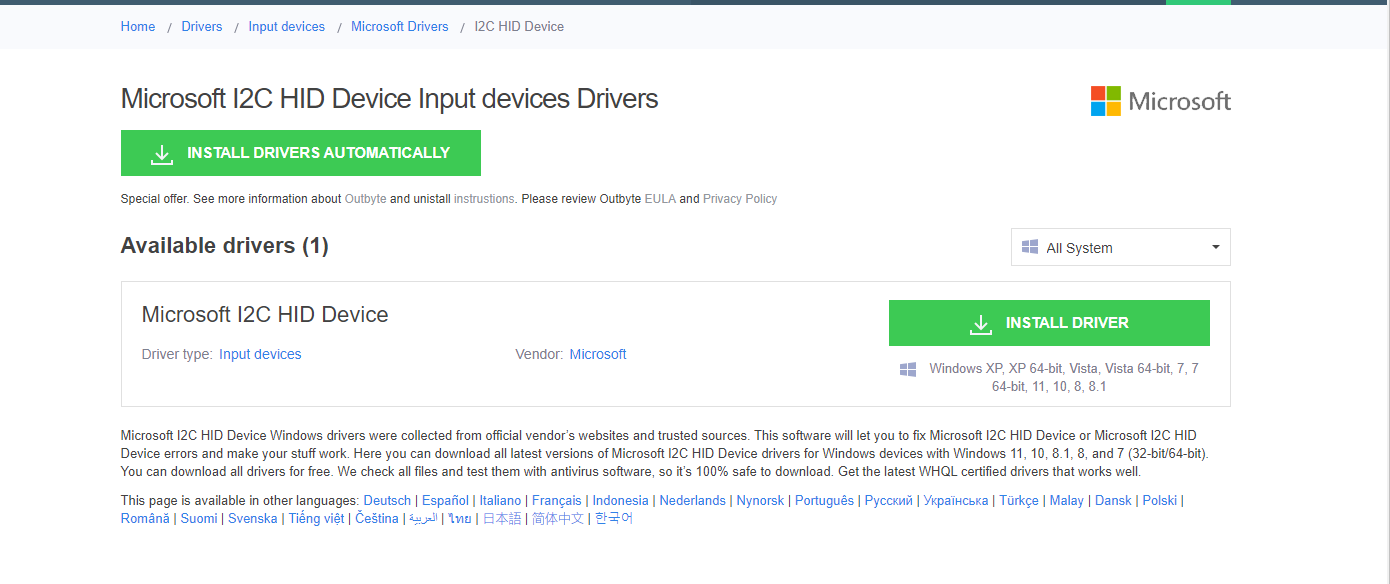Open Microsoft Drivers breadcrumb link
This screenshot has height=584, width=1390.
pyautogui.click(x=400, y=27)
